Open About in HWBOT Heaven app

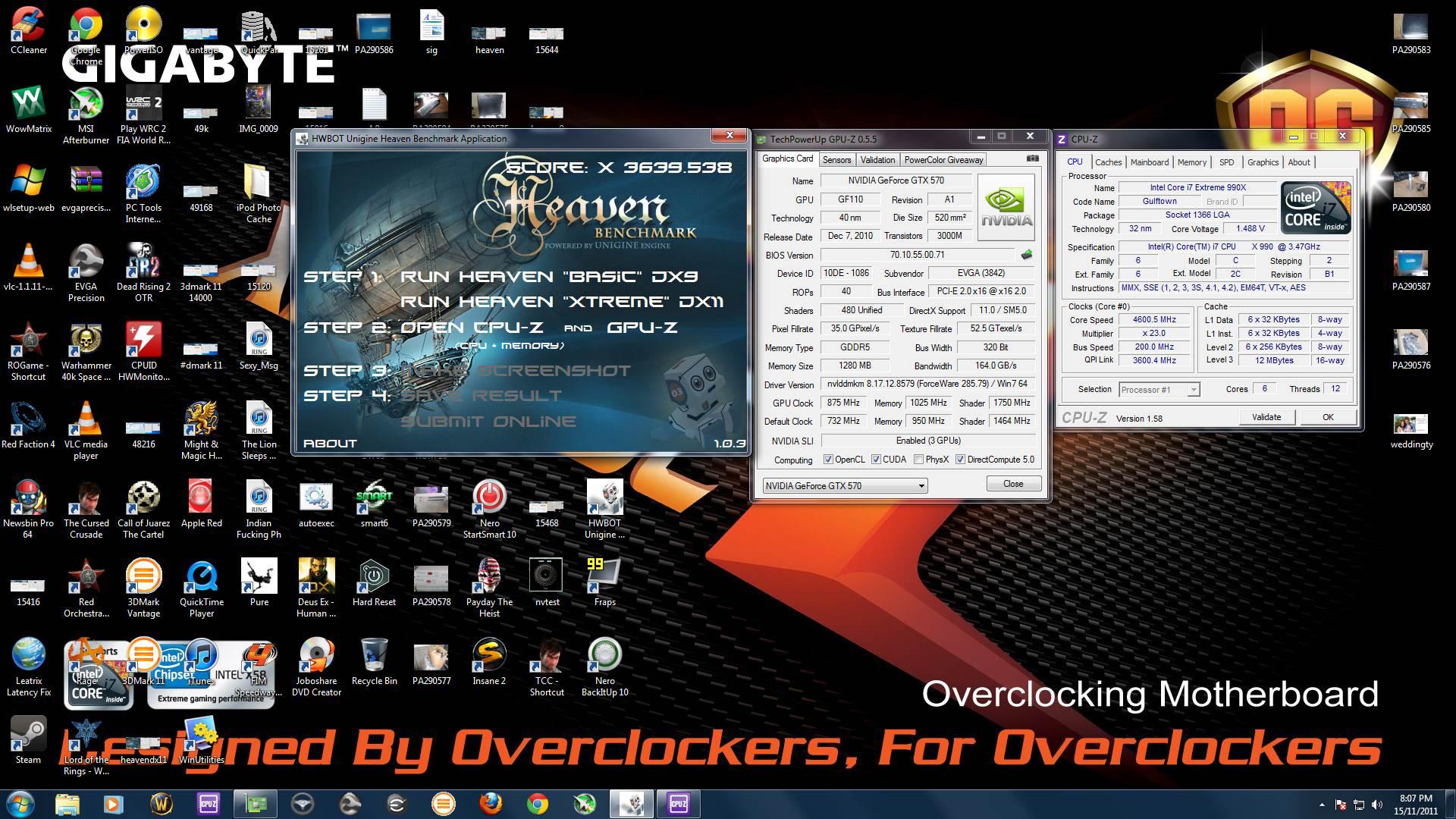click(x=330, y=444)
